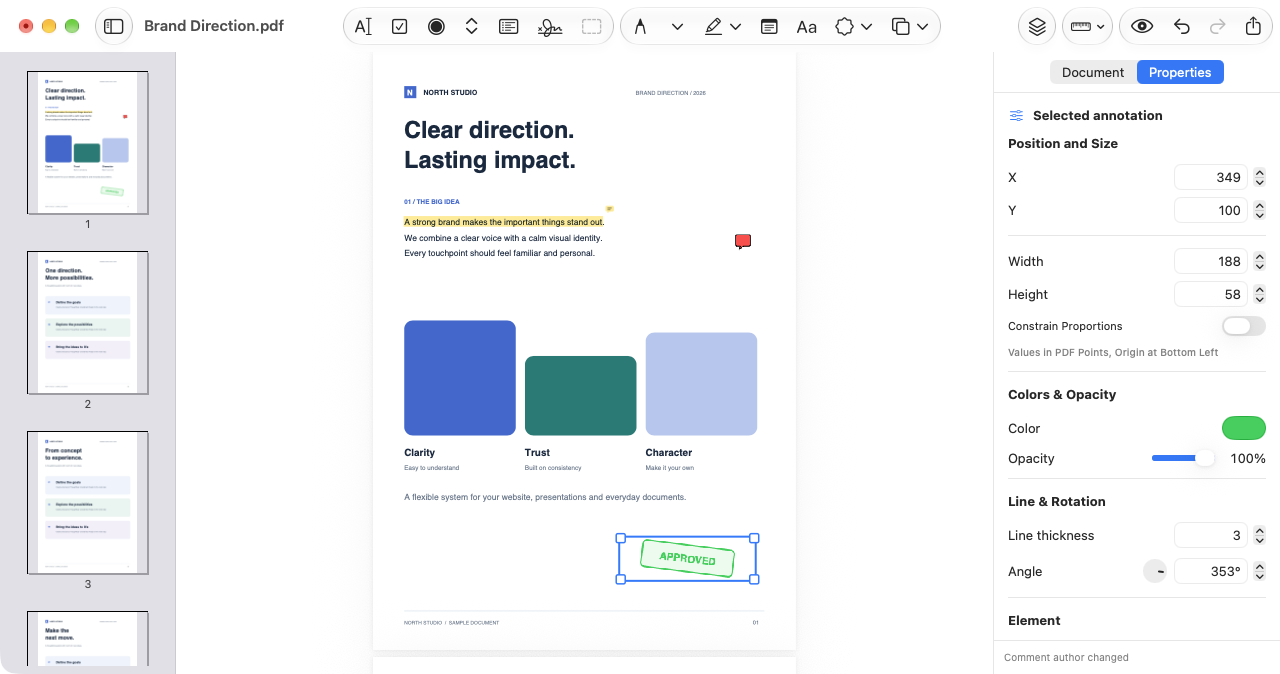Click the light blue Character square
This screenshot has width=1280, height=674.
pyautogui.click(x=701, y=384)
